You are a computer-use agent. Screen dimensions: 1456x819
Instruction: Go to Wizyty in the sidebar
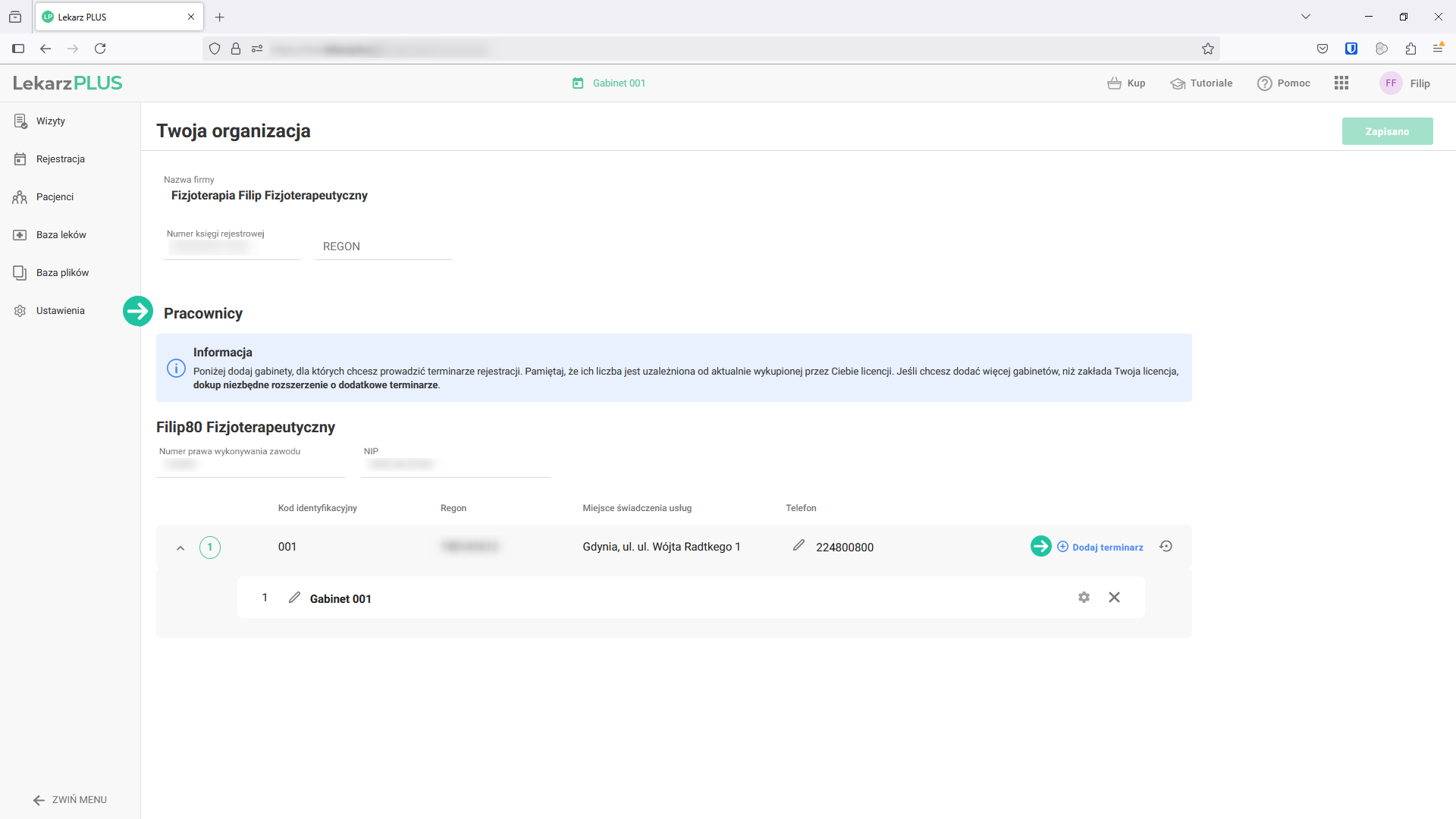click(x=50, y=121)
